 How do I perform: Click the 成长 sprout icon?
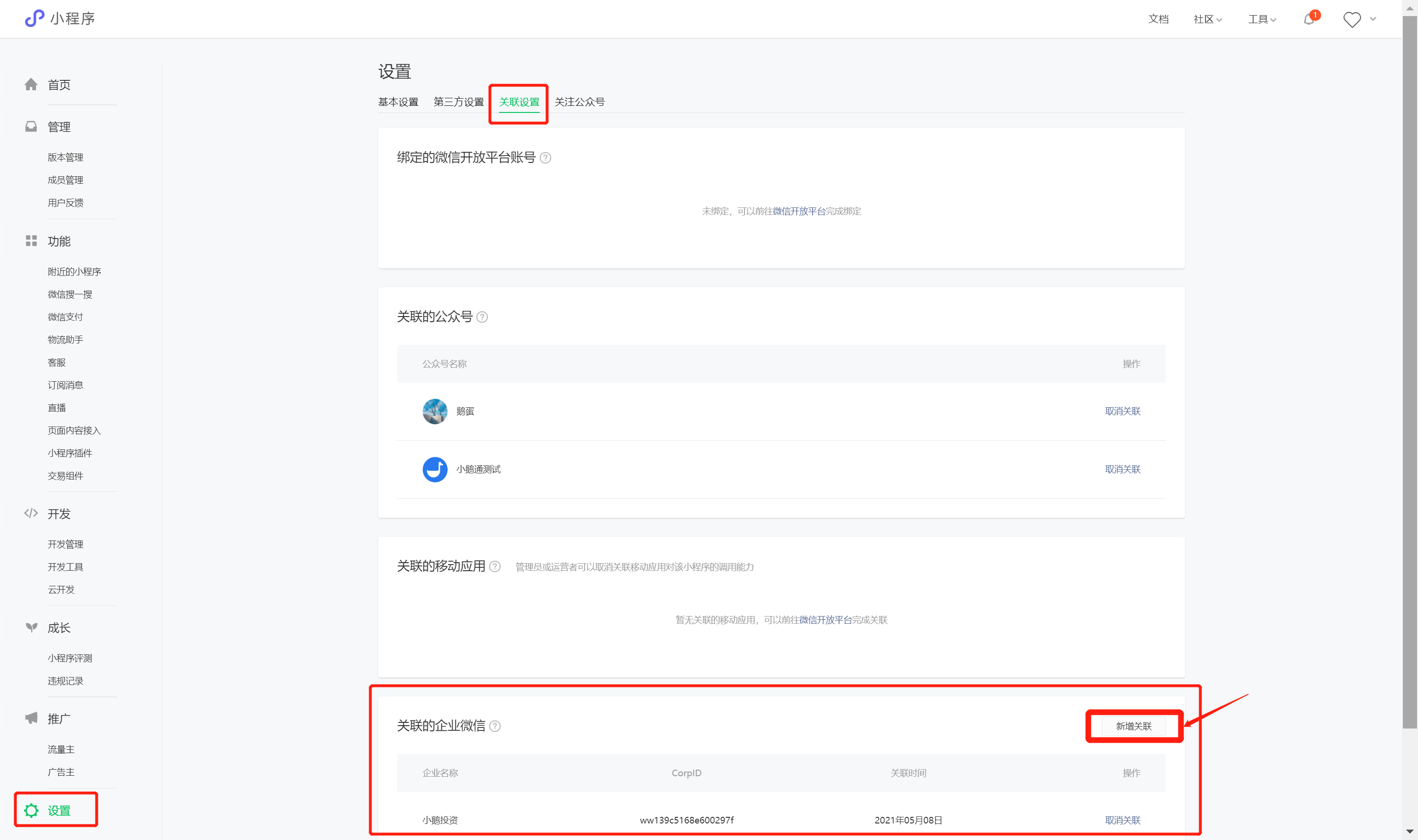coord(31,626)
